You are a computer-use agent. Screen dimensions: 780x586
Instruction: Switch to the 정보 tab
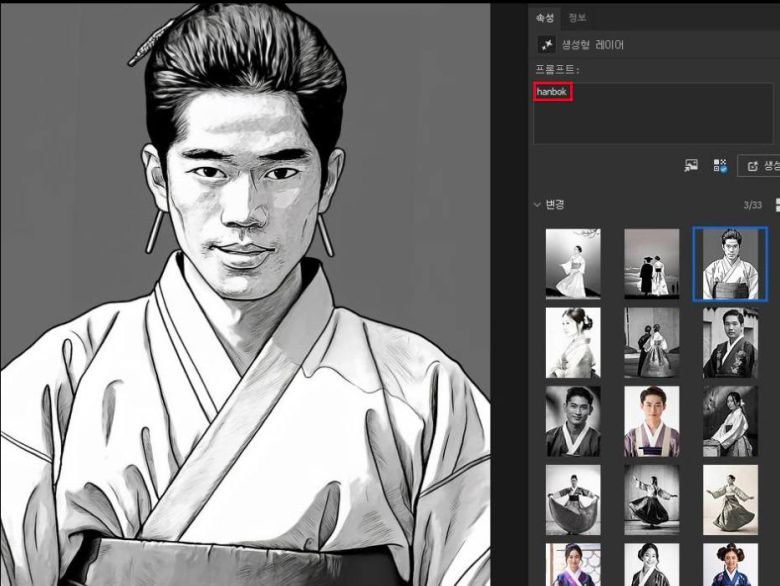(x=577, y=17)
